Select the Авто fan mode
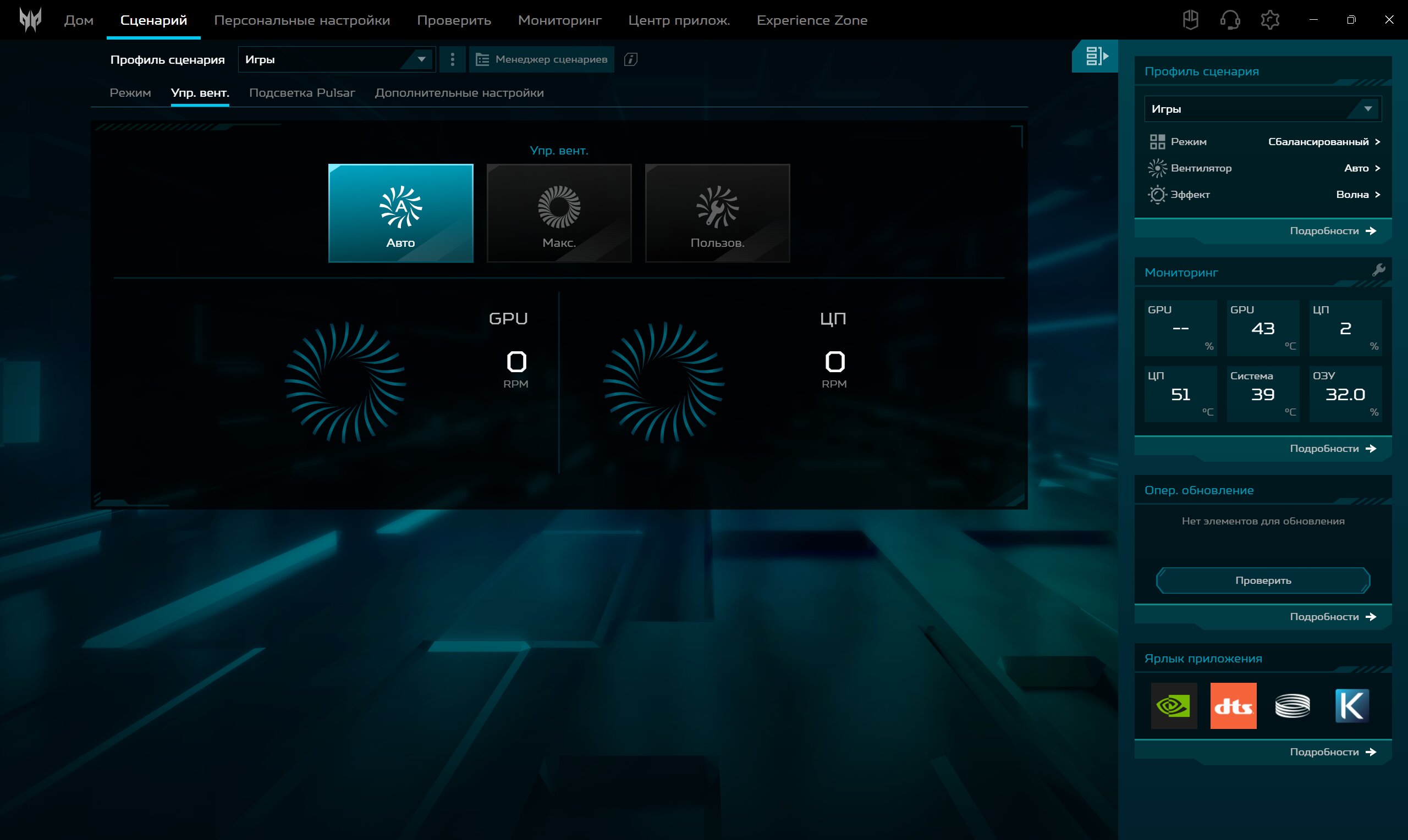The width and height of the screenshot is (1408, 840). pos(400,213)
